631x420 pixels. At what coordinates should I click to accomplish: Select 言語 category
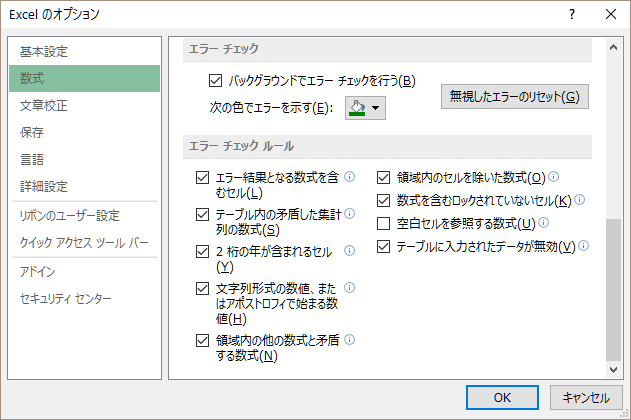click(x=85, y=159)
